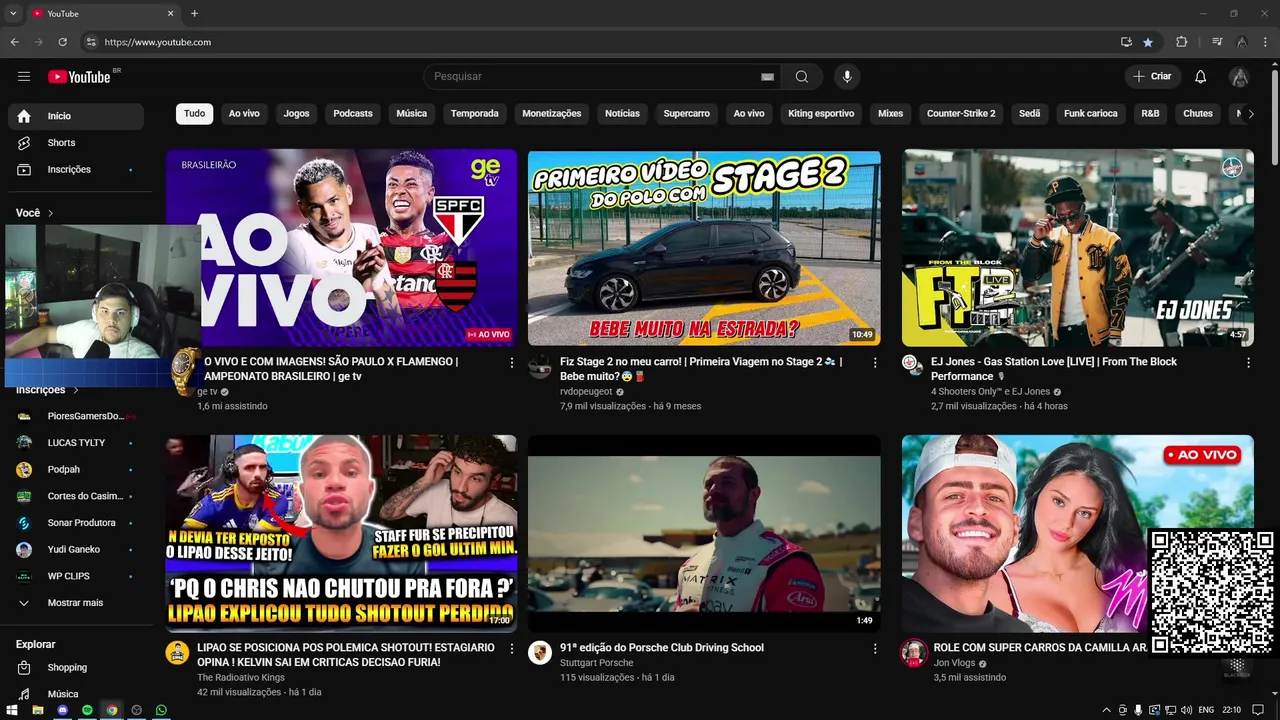
Task: Select the Música filter chip
Action: [x=412, y=114]
